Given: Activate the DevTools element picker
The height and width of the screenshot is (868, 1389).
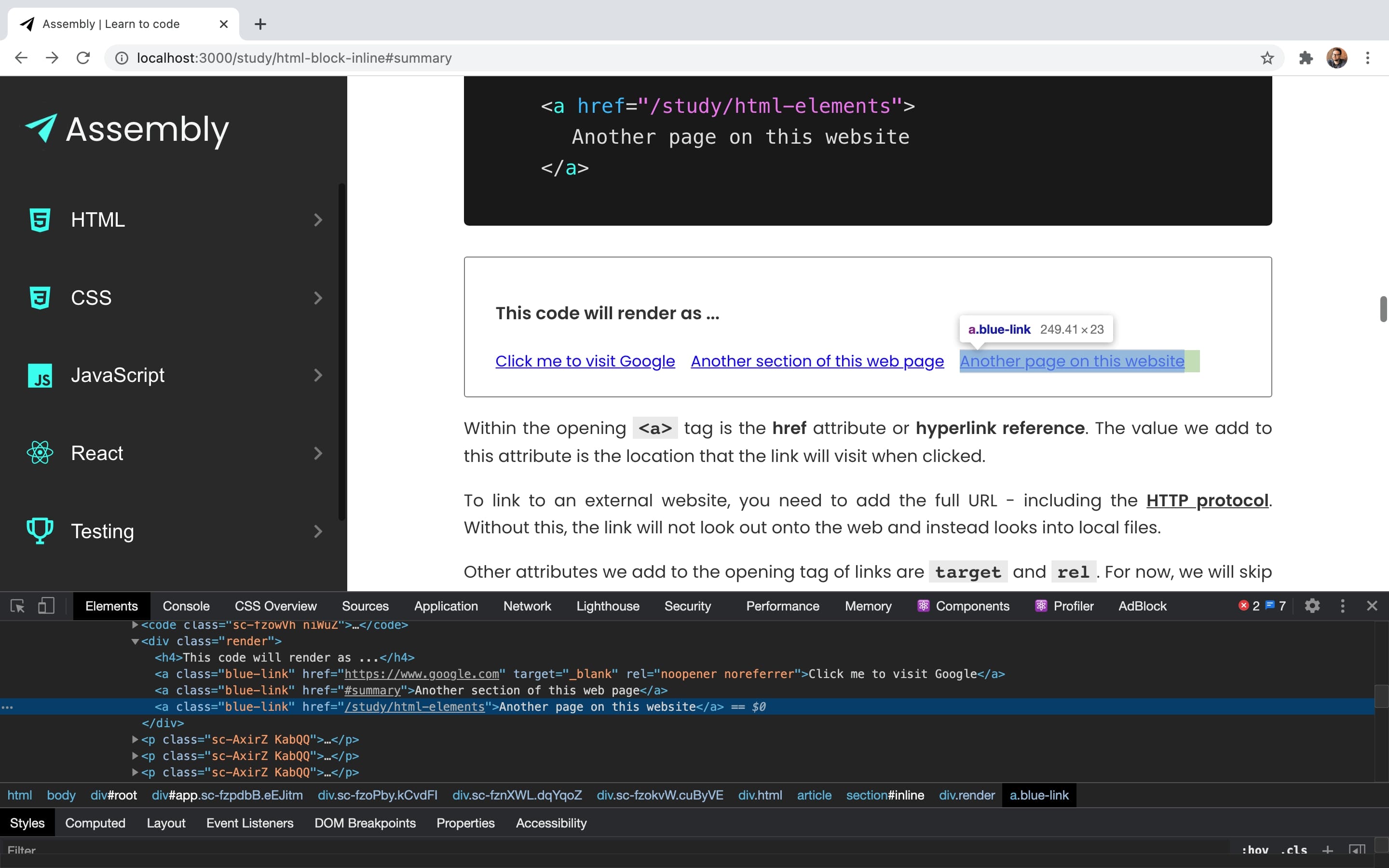Looking at the screenshot, I should [17, 606].
